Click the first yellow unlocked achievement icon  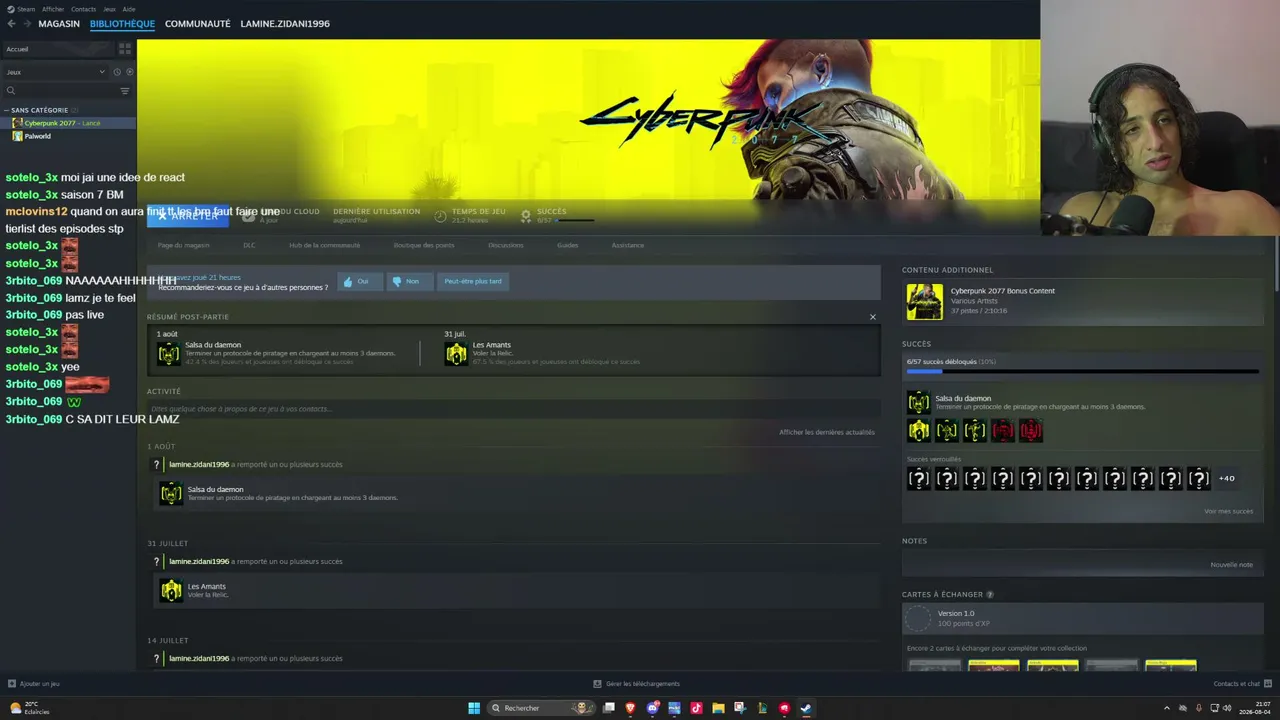(x=918, y=431)
